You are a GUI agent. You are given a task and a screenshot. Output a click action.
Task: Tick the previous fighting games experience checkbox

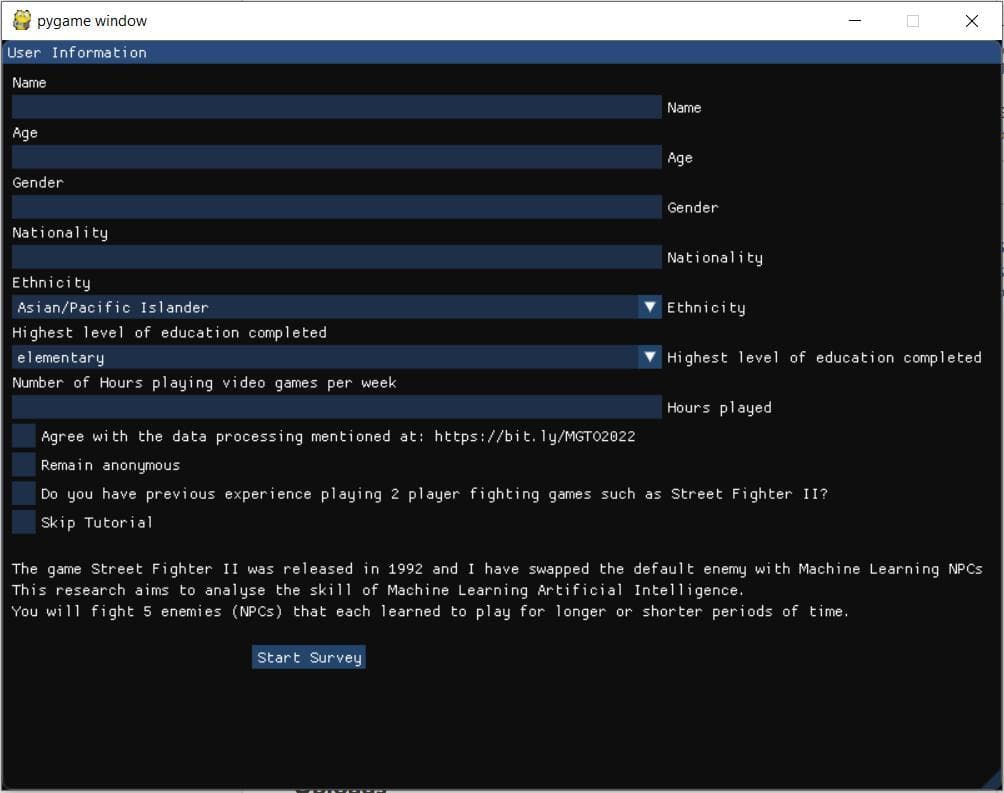tap(24, 493)
